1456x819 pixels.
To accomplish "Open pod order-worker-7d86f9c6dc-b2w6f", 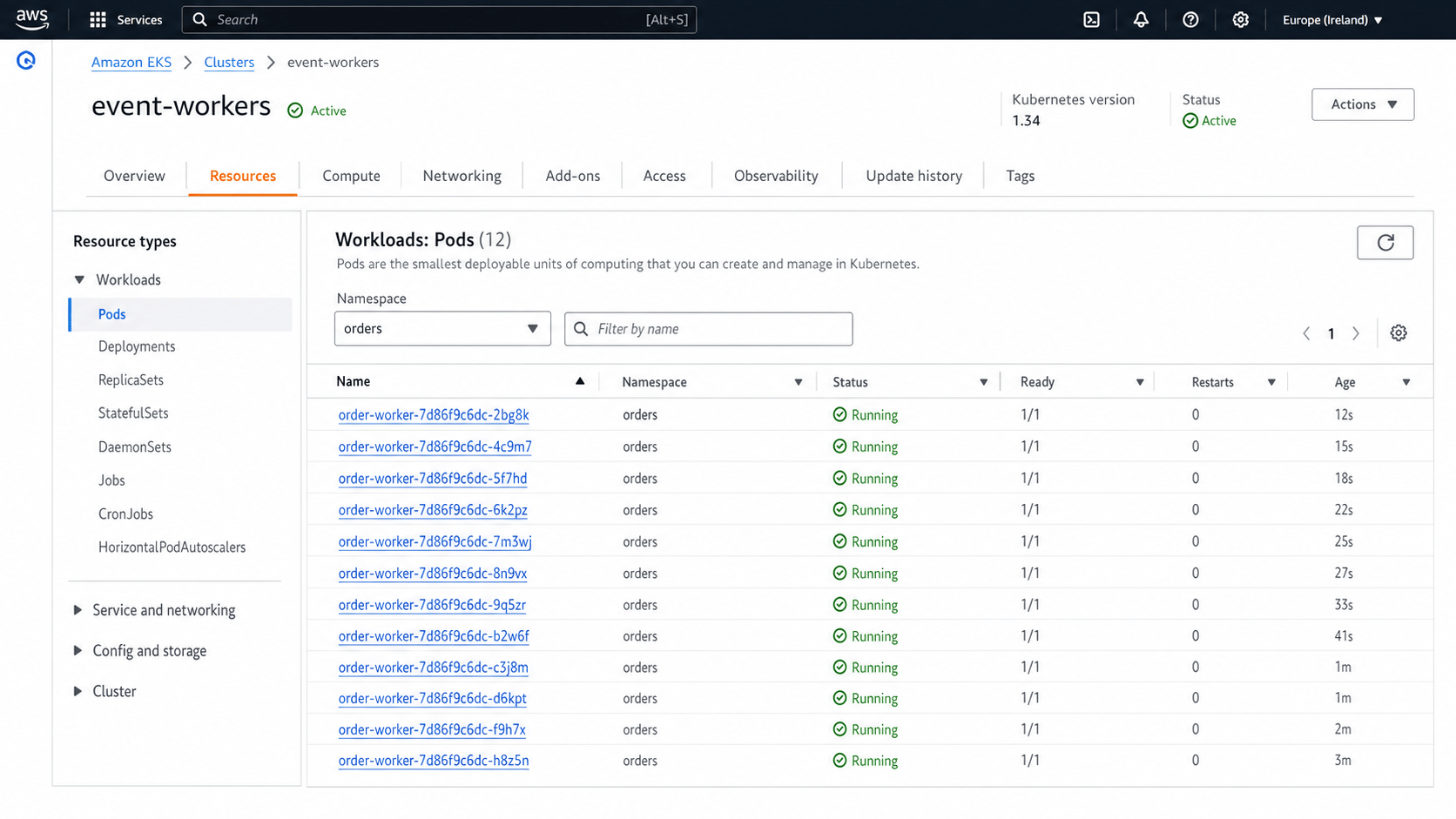I will (x=434, y=636).
